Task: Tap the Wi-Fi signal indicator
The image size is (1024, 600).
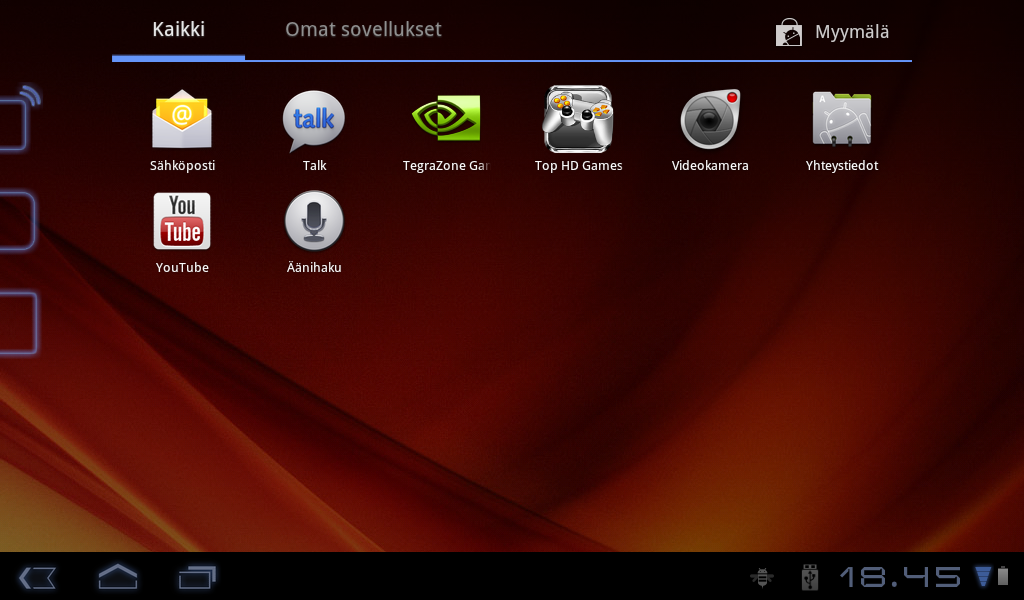Action: pos(983,576)
